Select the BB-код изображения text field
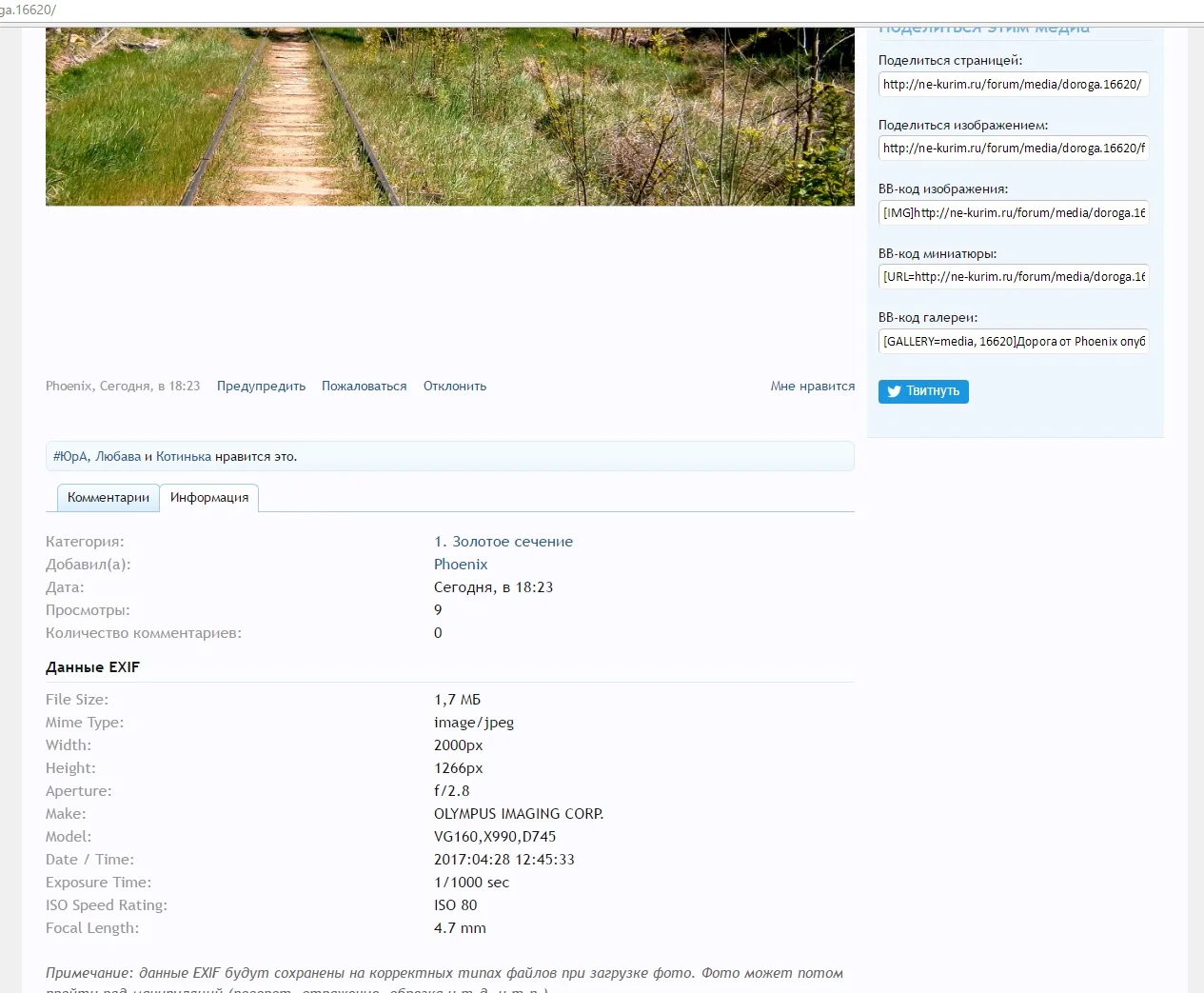Image resolution: width=1204 pixels, height=993 pixels. click(x=1013, y=212)
